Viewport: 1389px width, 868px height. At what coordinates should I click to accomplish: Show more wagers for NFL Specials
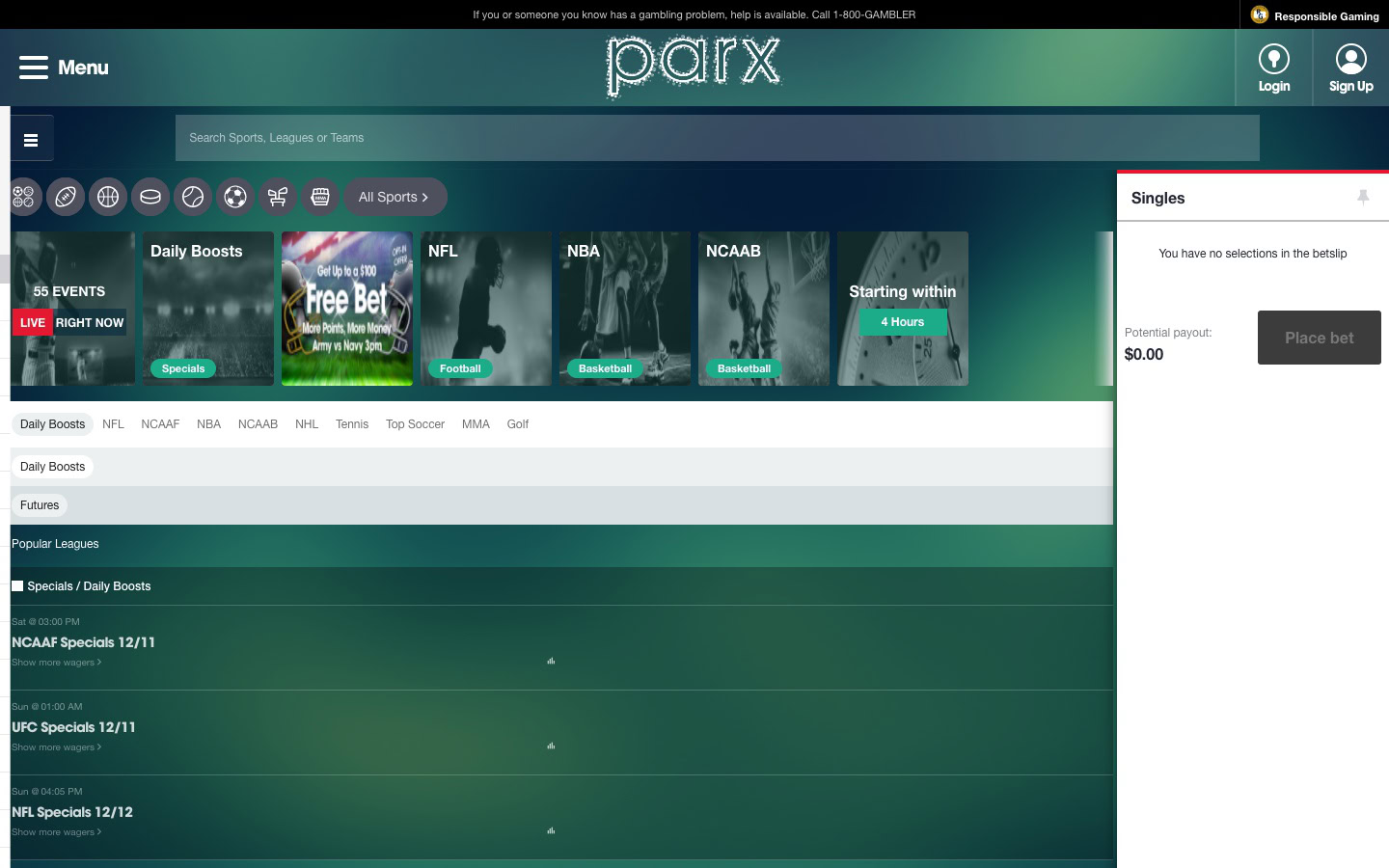pos(56,832)
